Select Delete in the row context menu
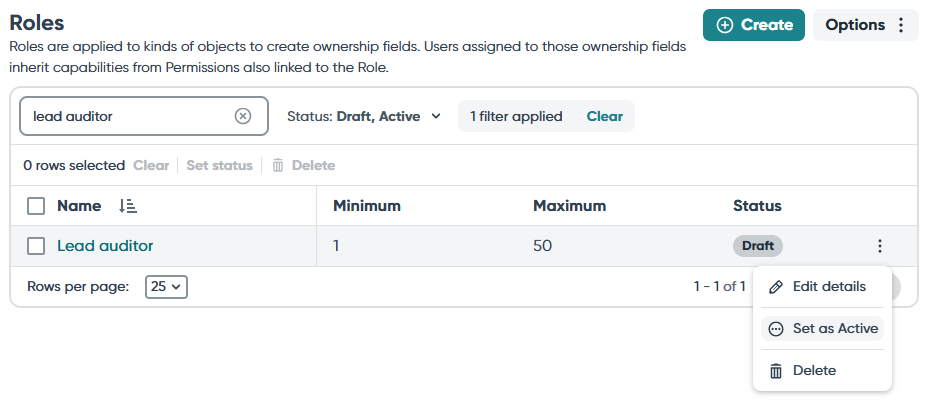Viewport: 935px width, 405px height. (822, 371)
